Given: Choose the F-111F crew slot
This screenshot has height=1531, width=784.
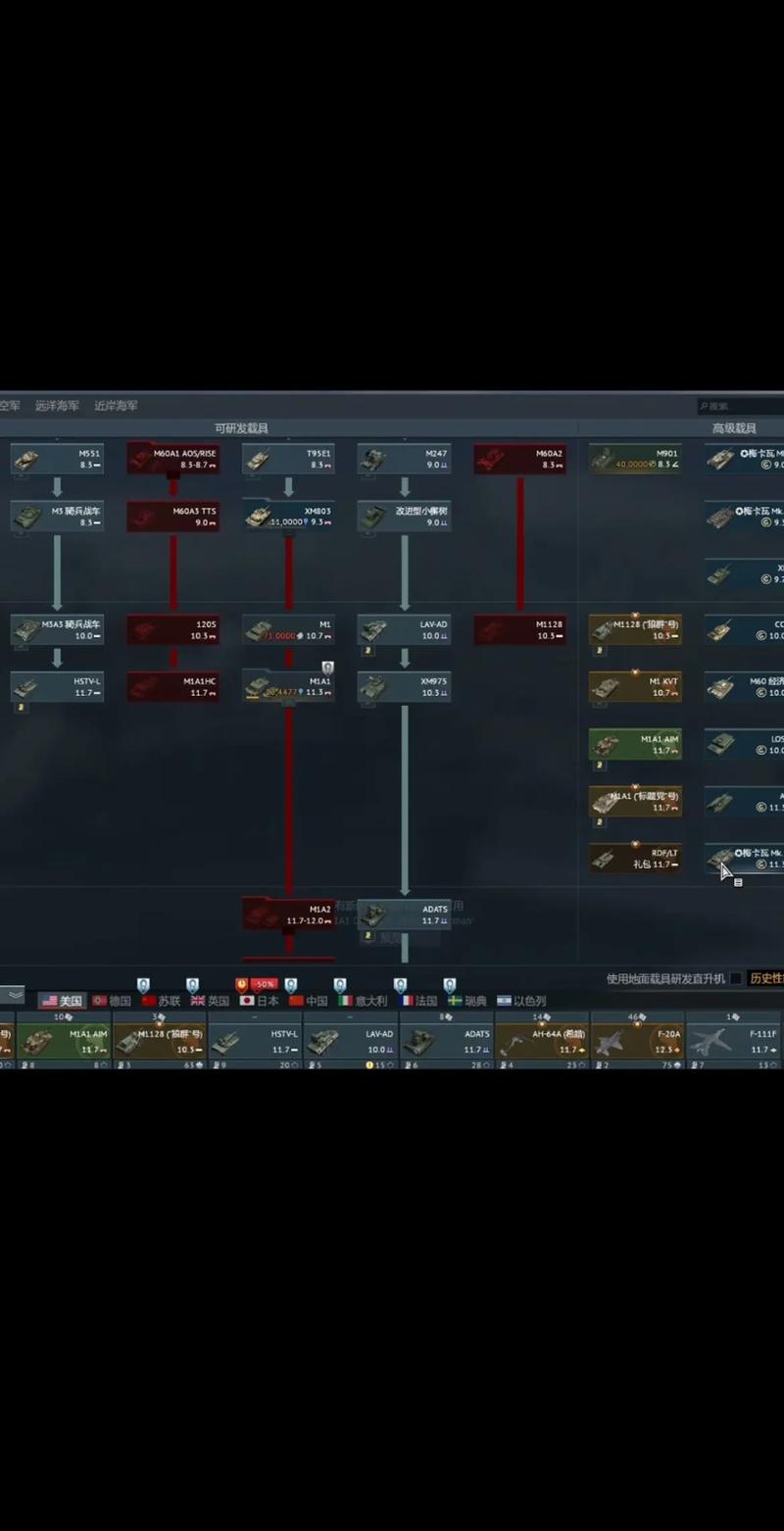Looking at the screenshot, I should pos(733,1041).
